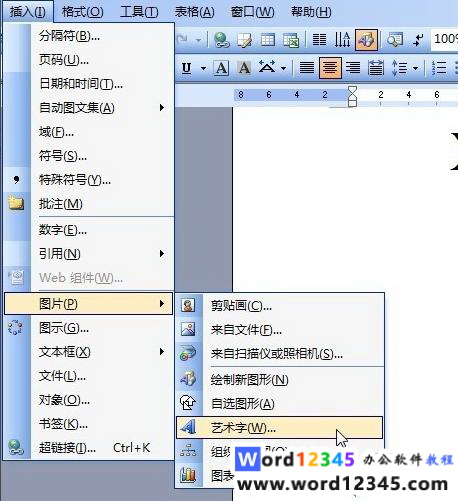This screenshot has width=458, height=501.
Task: Open the 表格(A) menu
Action: click(x=195, y=12)
